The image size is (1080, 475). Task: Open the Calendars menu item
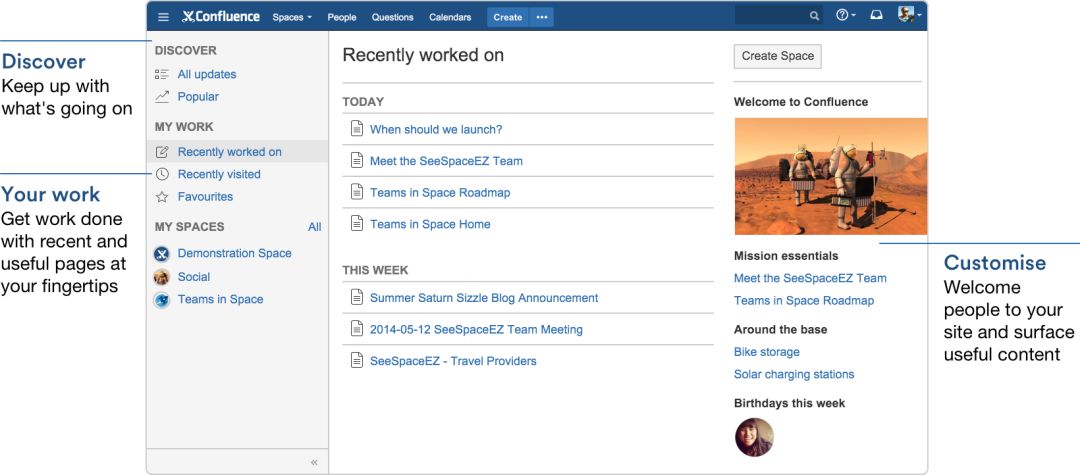[x=450, y=17]
